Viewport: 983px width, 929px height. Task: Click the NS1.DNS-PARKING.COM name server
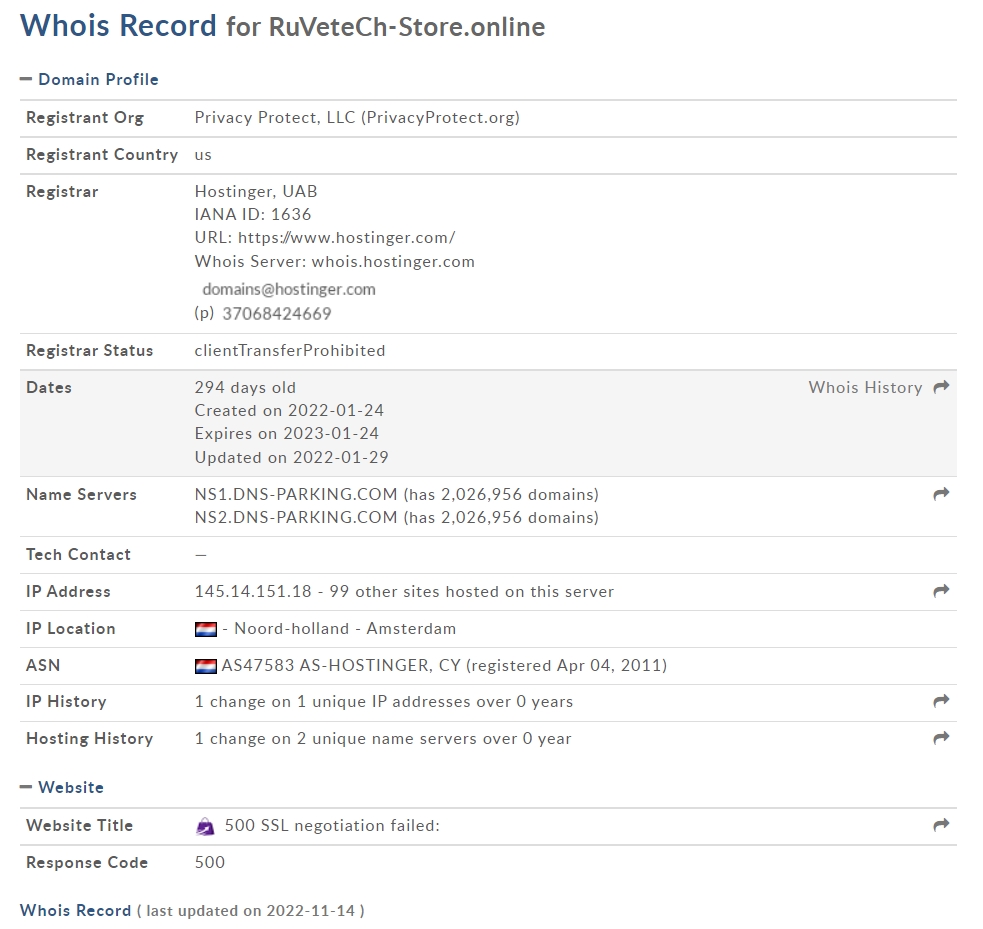click(x=296, y=494)
